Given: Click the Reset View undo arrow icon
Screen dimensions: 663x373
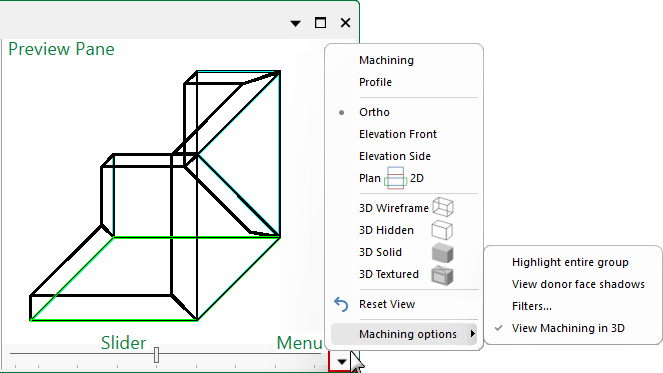Looking at the screenshot, I should point(341,304).
